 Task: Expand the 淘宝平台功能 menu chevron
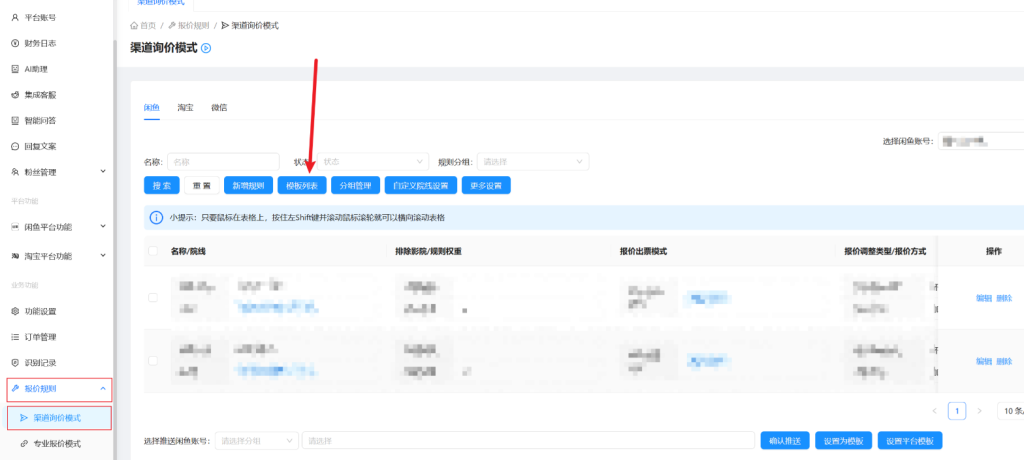point(103,256)
